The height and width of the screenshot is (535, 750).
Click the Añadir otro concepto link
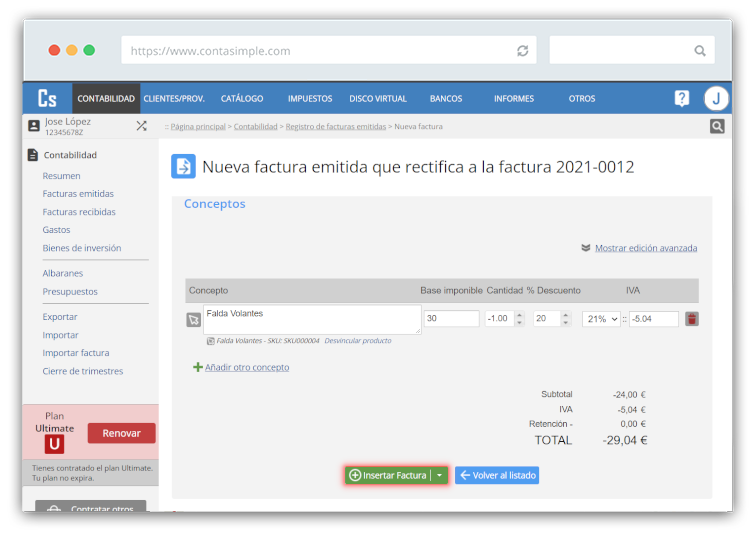pyautogui.click(x=247, y=367)
